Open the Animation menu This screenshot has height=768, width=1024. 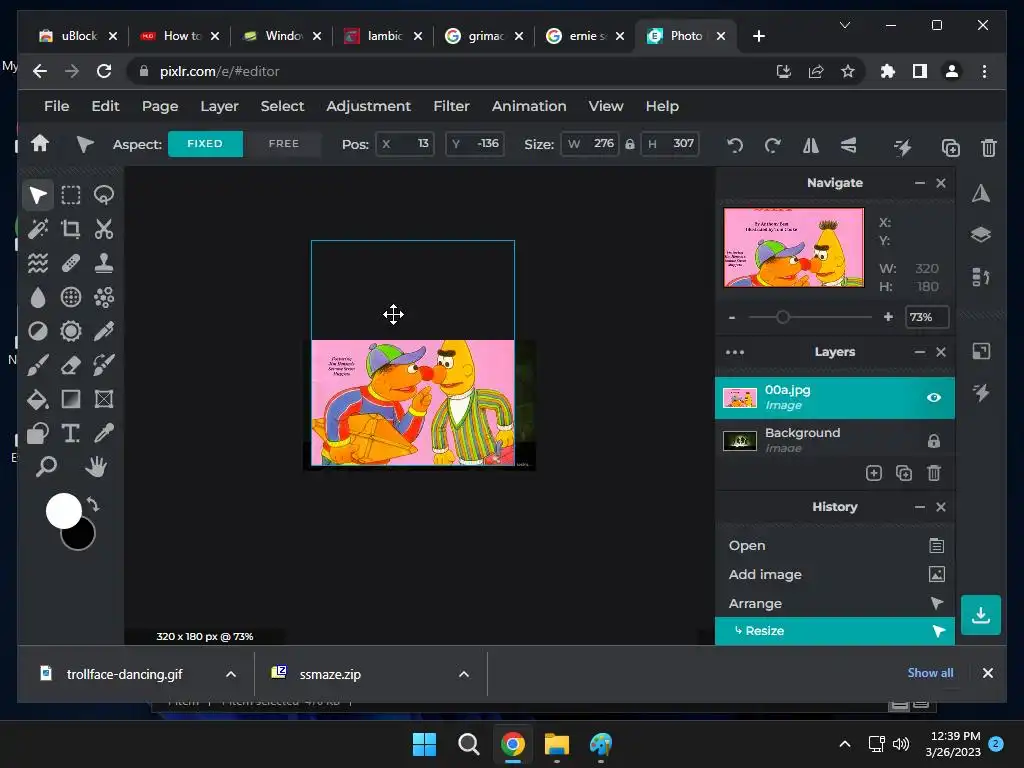(529, 106)
